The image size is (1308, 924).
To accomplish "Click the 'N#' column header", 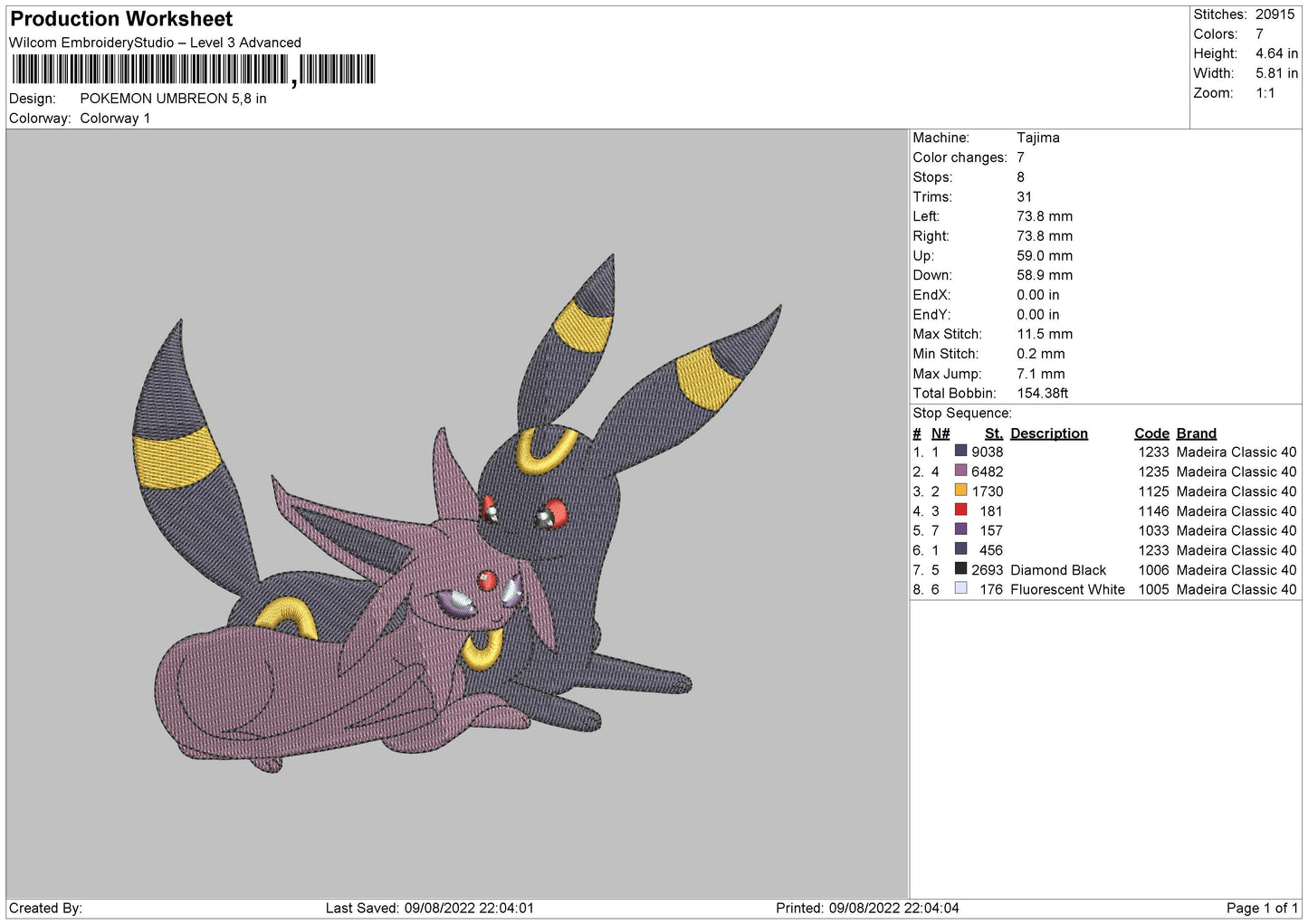I will [x=940, y=433].
